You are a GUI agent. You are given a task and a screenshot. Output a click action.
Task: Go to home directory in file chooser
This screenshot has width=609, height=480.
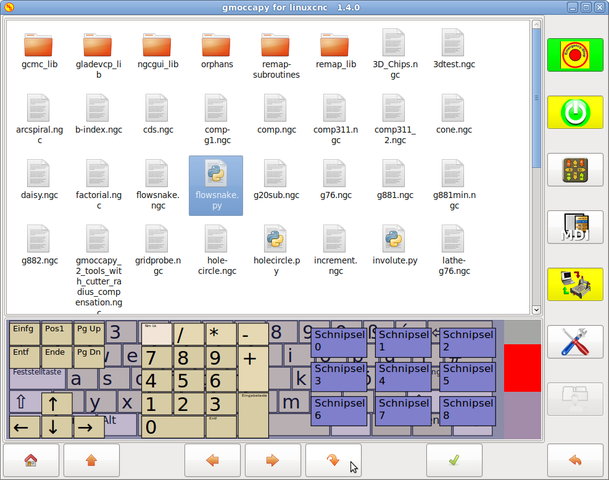[31, 461]
